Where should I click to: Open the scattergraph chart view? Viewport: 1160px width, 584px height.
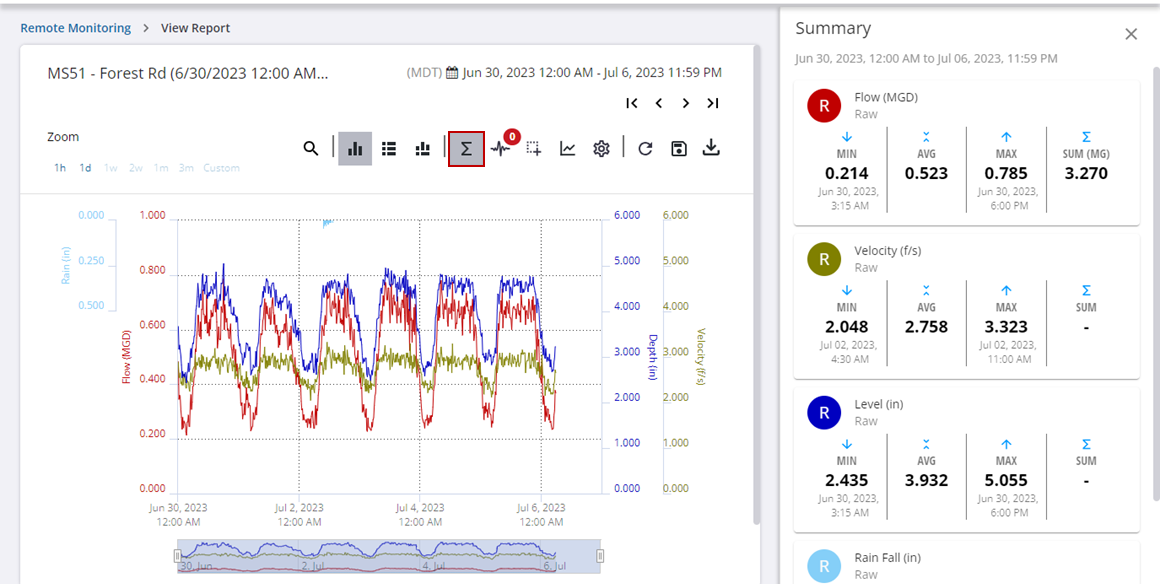(x=422, y=149)
